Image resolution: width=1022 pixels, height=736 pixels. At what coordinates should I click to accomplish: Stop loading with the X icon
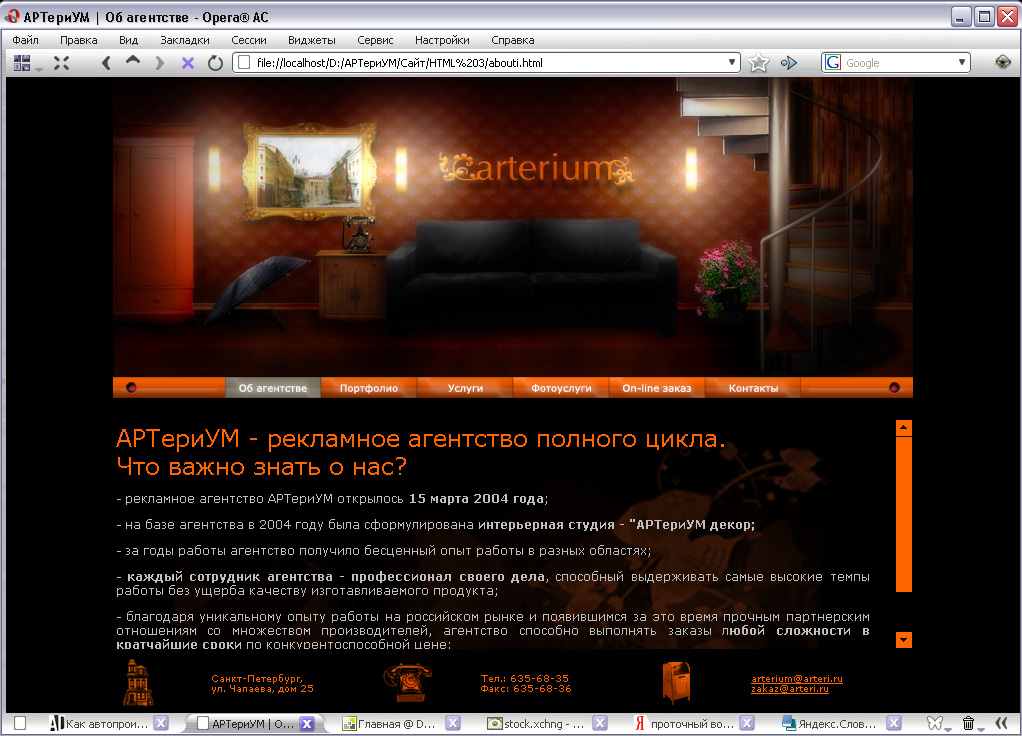click(188, 63)
